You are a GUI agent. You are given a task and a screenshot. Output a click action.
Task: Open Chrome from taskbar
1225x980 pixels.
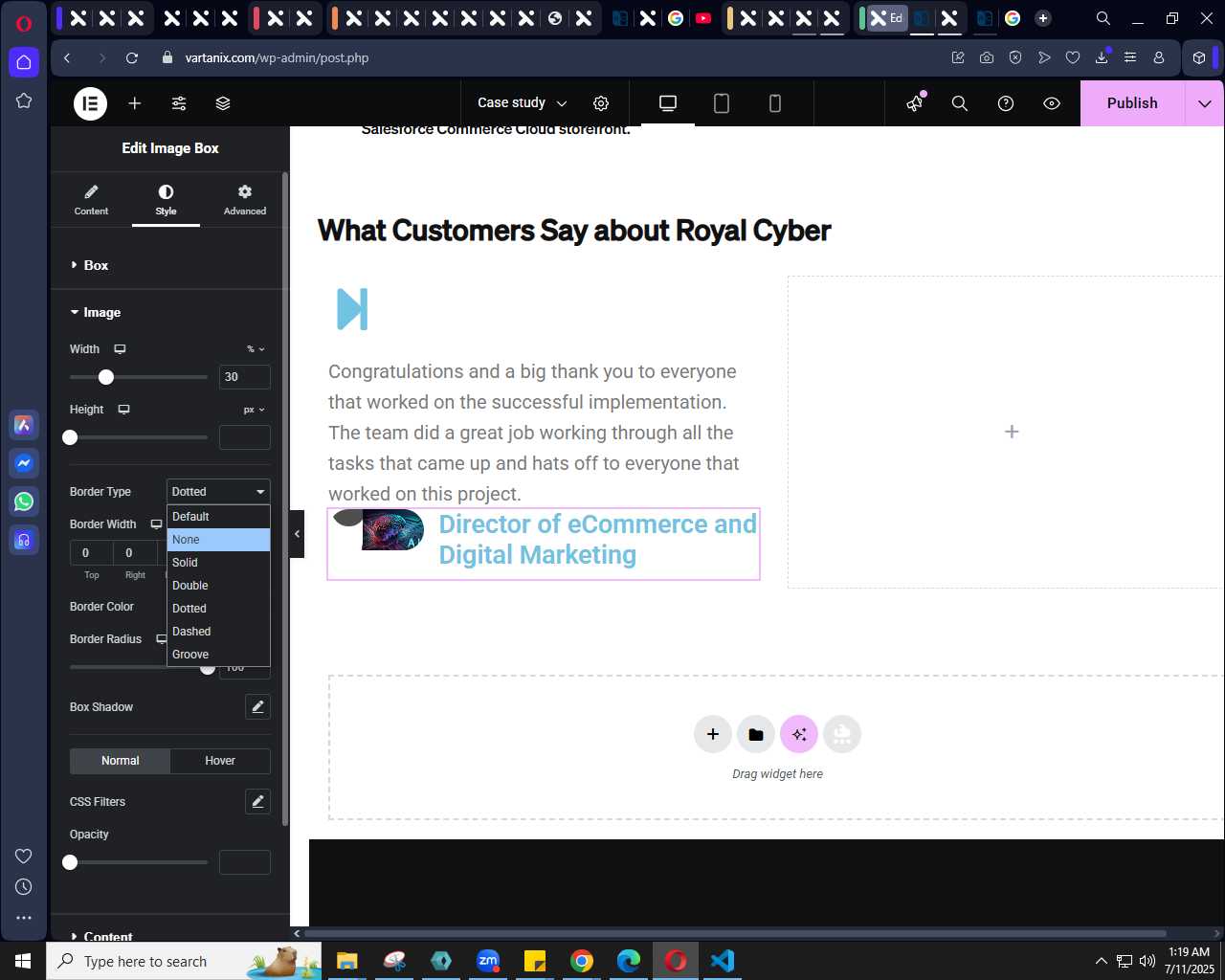coord(582,961)
